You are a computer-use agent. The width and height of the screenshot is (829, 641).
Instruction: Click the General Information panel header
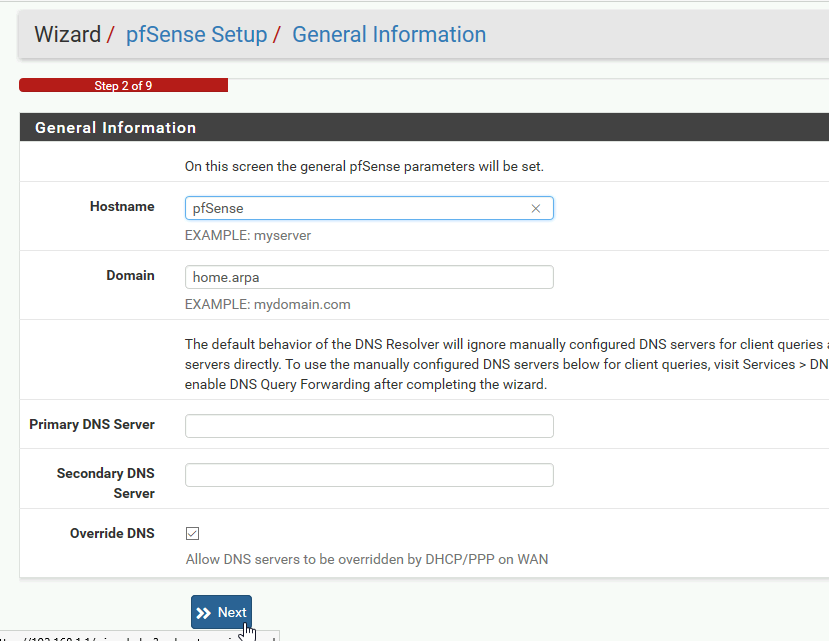pyautogui.click(x=424, y=127)
